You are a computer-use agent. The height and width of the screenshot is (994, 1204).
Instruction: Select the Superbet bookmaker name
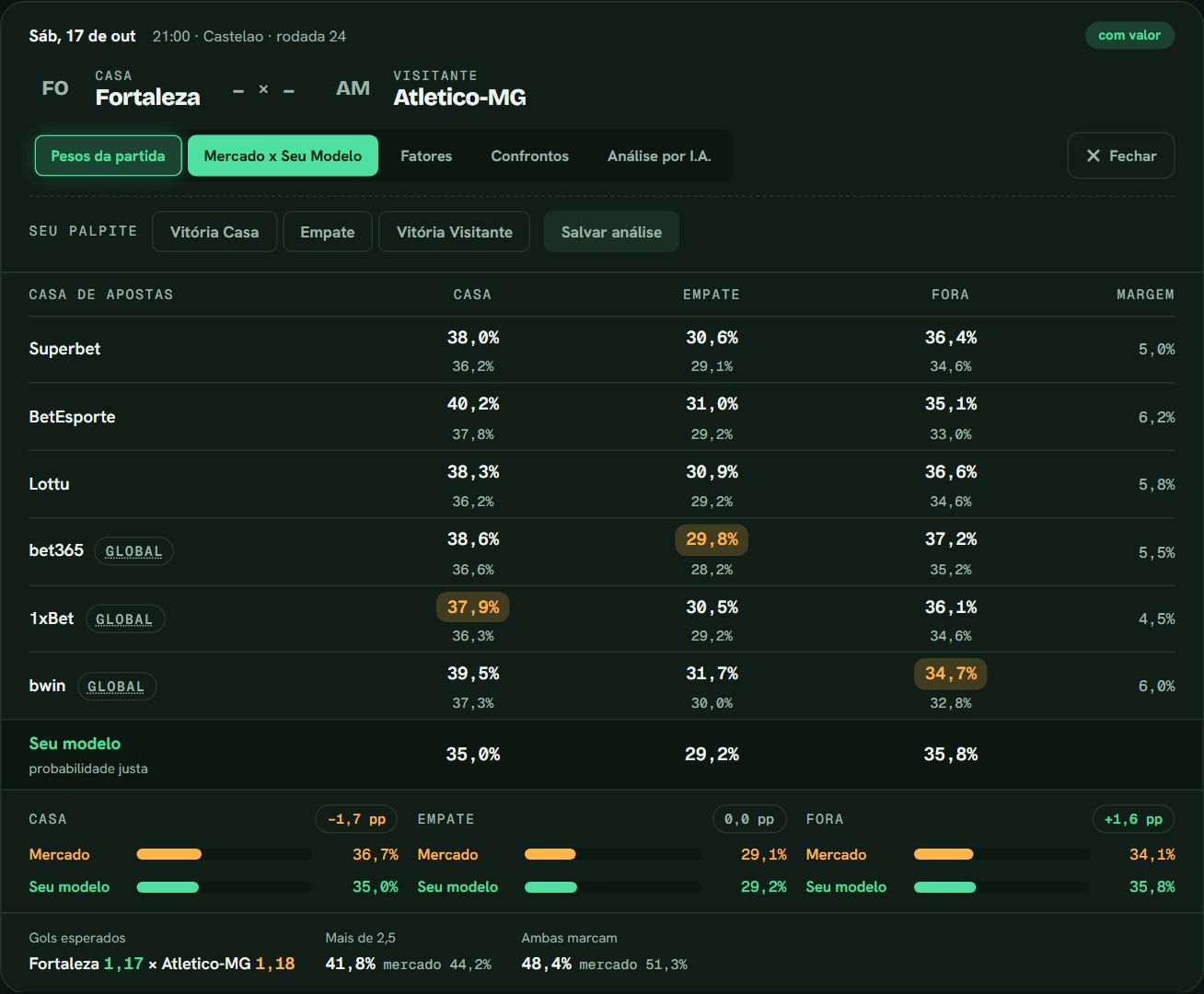64,349
